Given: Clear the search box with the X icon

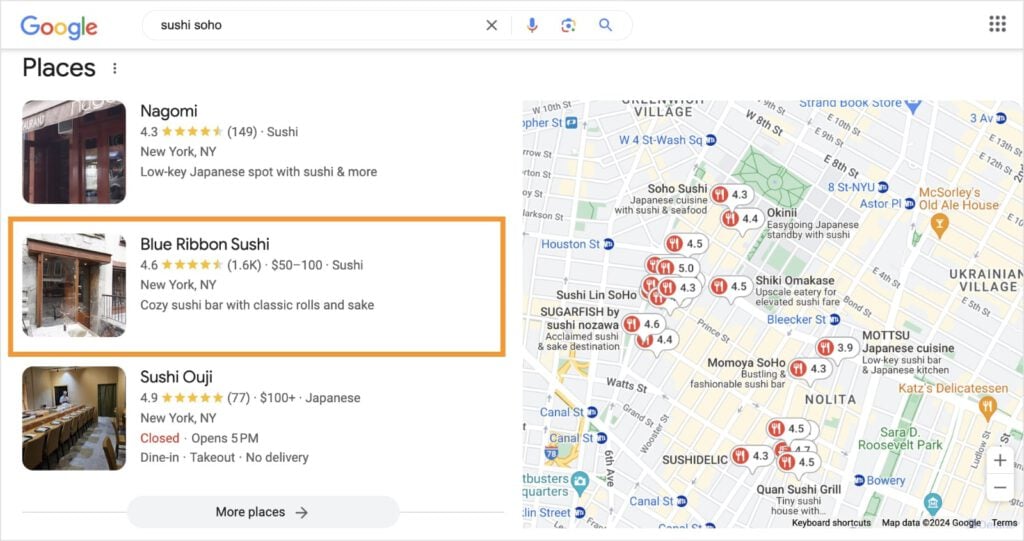Looking at the screenshot, I should point(492,25).
